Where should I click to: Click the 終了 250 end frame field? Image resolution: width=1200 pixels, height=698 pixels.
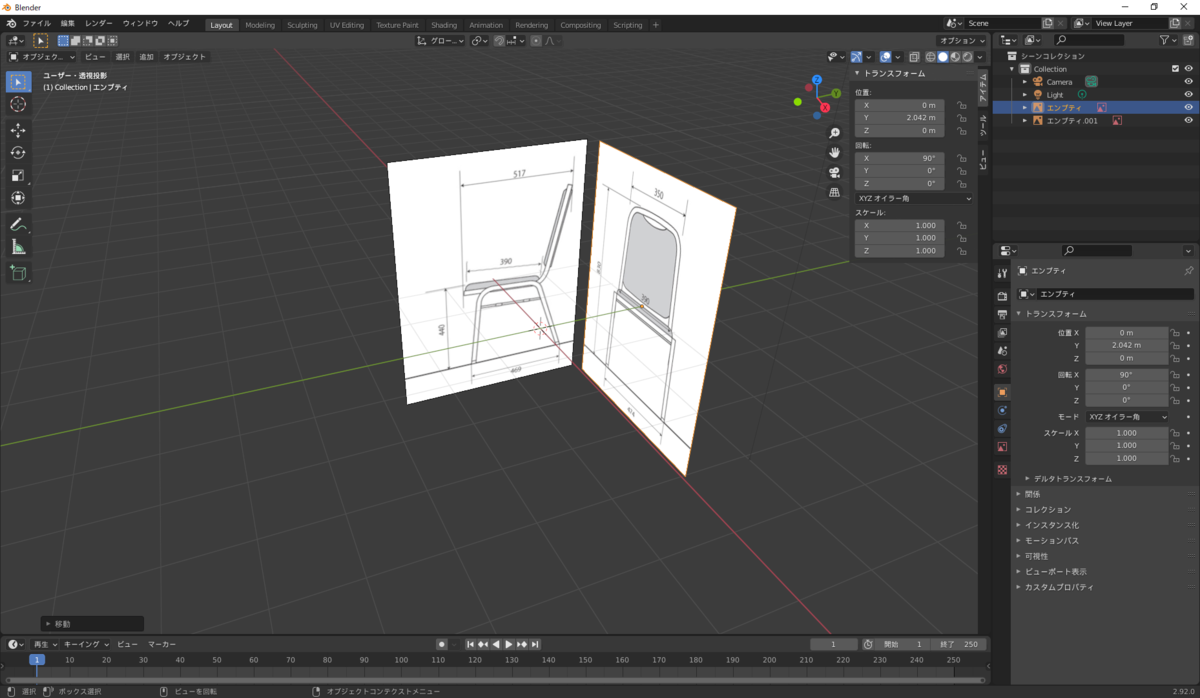958,644
